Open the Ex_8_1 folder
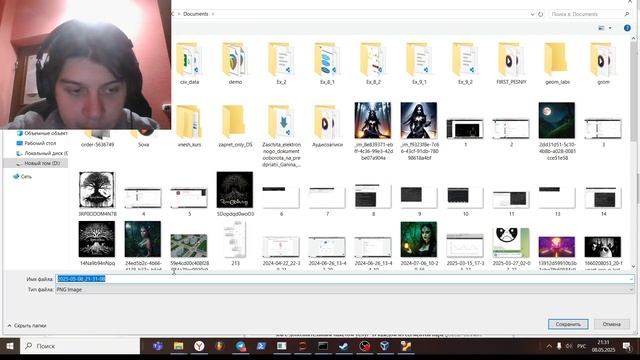Viewport: 640px width, 360px height. click(x=327, y=63)
